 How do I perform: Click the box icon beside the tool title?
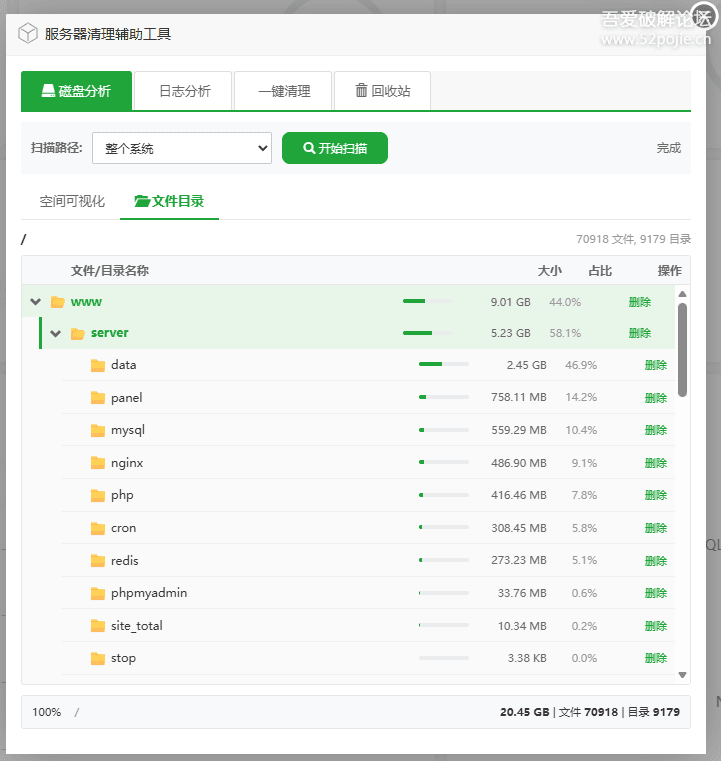pos(28,33)
